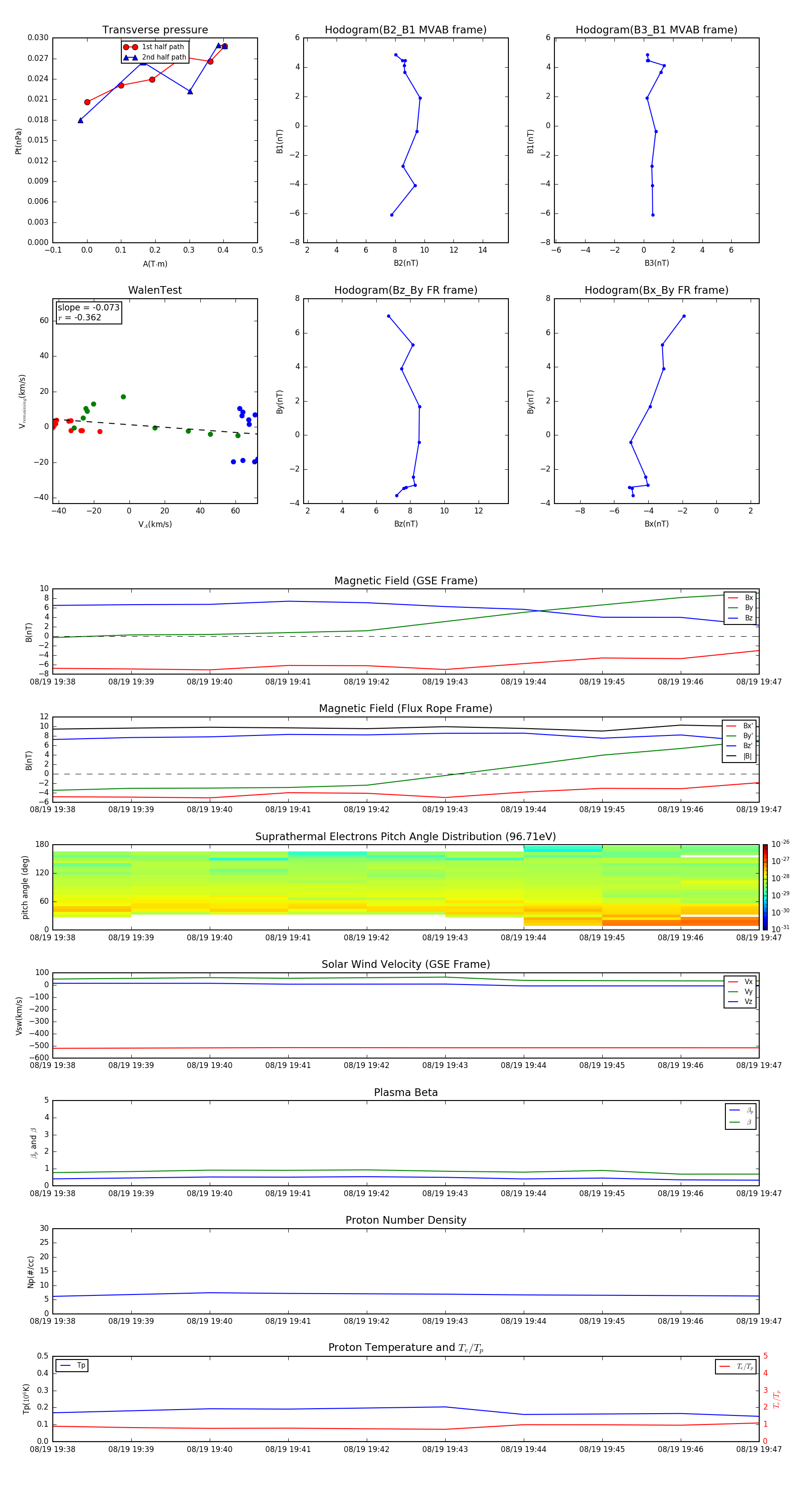Viewport: 812px width, 1489px height.
Task: Click the "Vsw(km/s)" axis label
Action: click(18, 1016)
